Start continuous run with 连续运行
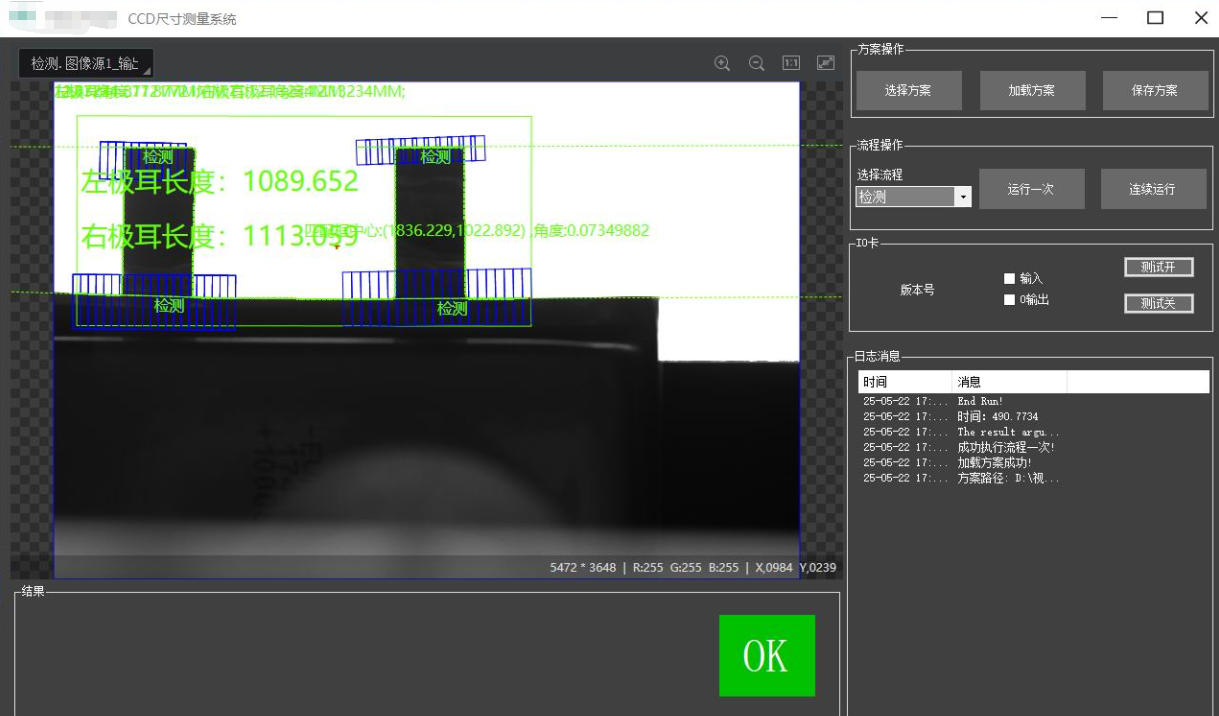 (x=1152, y=189)
